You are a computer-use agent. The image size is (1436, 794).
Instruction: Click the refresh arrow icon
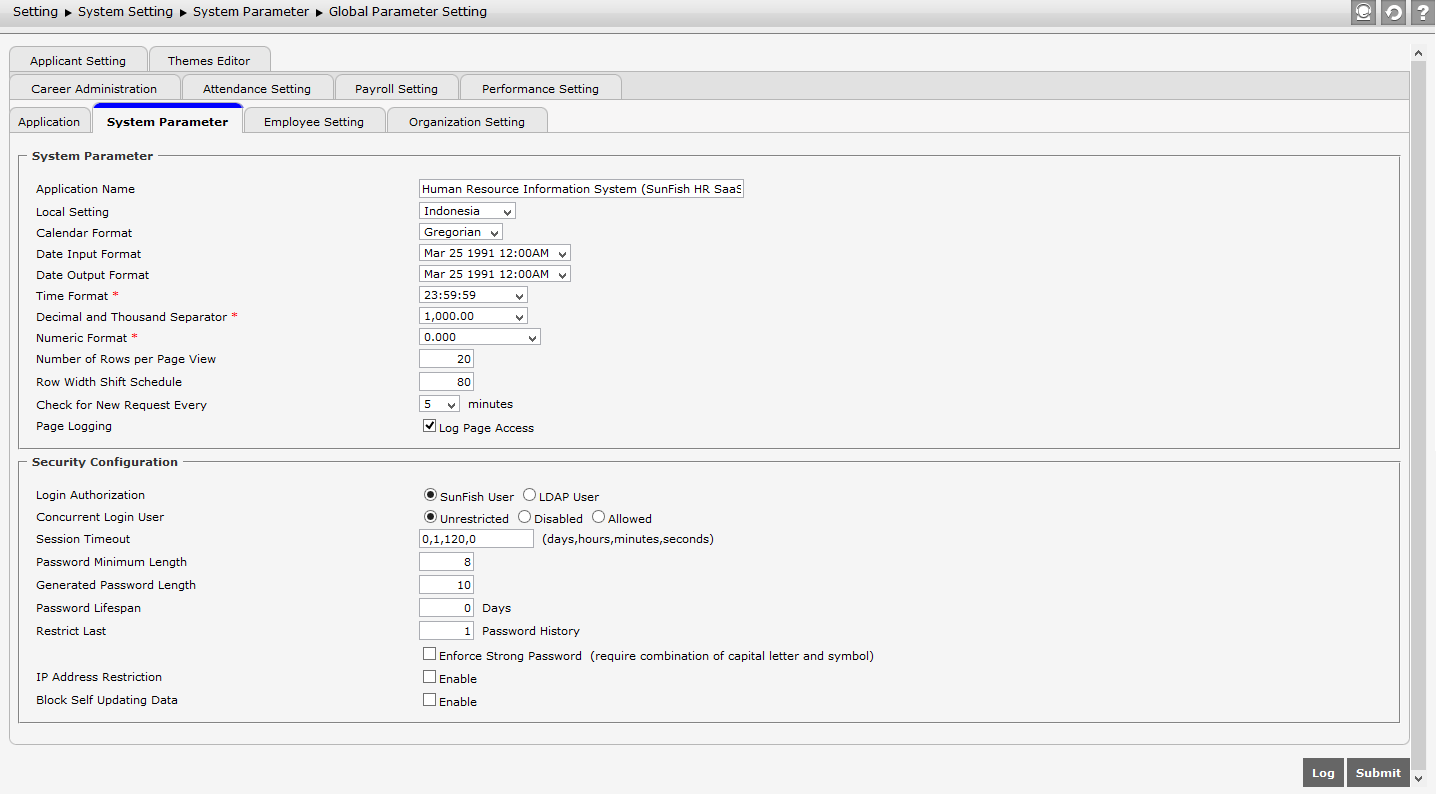(x=1393, y=13)
